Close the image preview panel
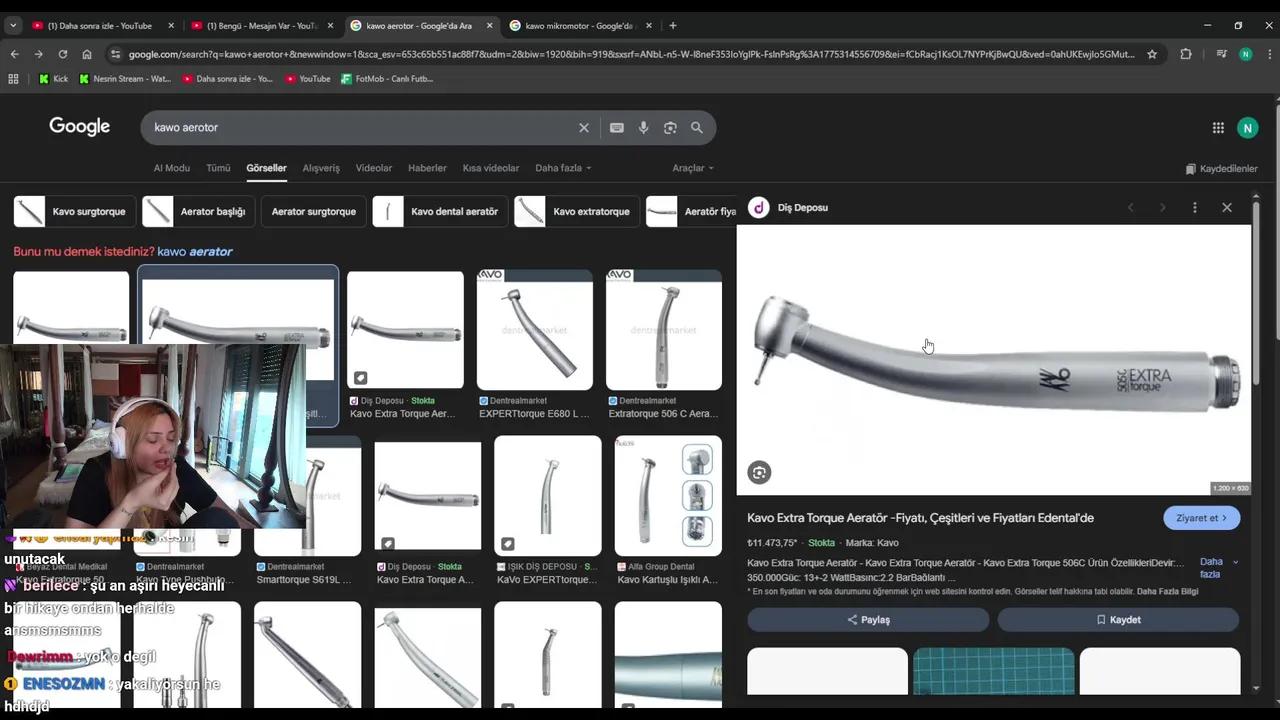 1227,207
